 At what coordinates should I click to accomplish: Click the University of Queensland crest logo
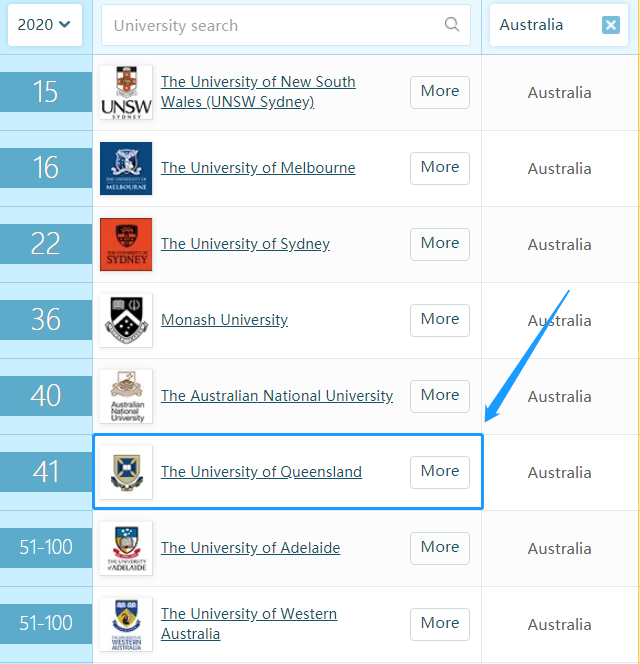click(126, 472)
